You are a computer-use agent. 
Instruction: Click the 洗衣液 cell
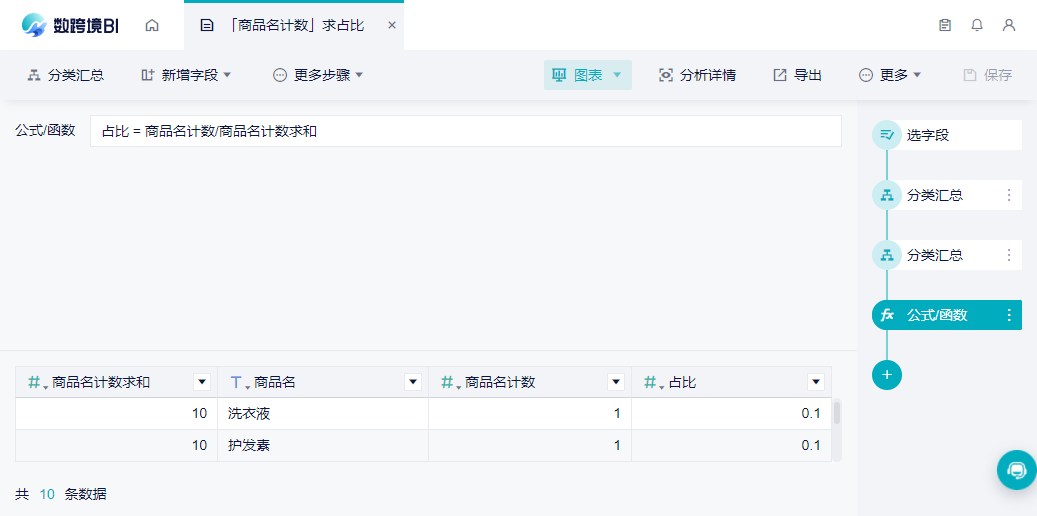[x=323, y=413]
